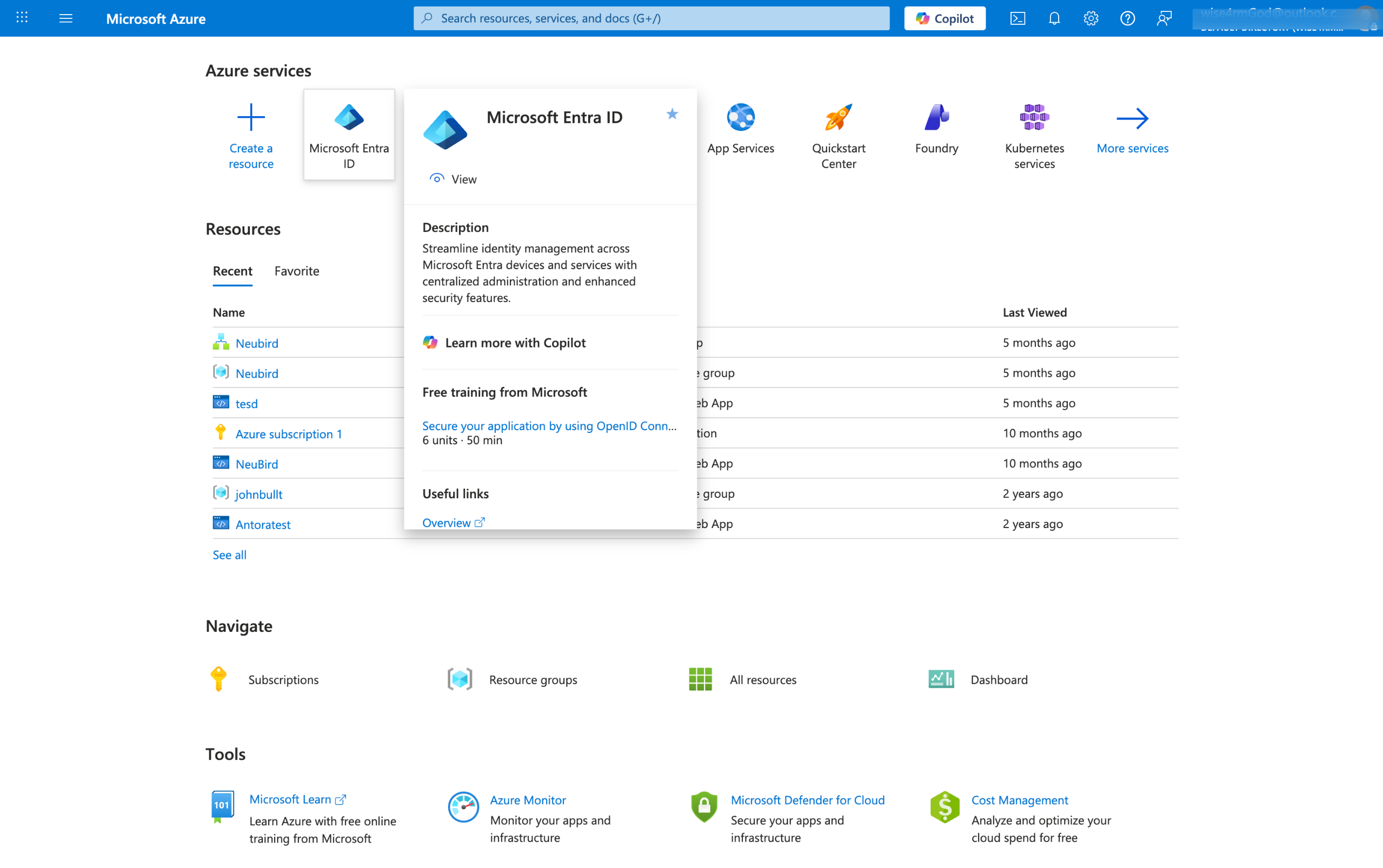Open Cloud Shell from the top bar
1383x868 pixels.
coord(1018,18)
